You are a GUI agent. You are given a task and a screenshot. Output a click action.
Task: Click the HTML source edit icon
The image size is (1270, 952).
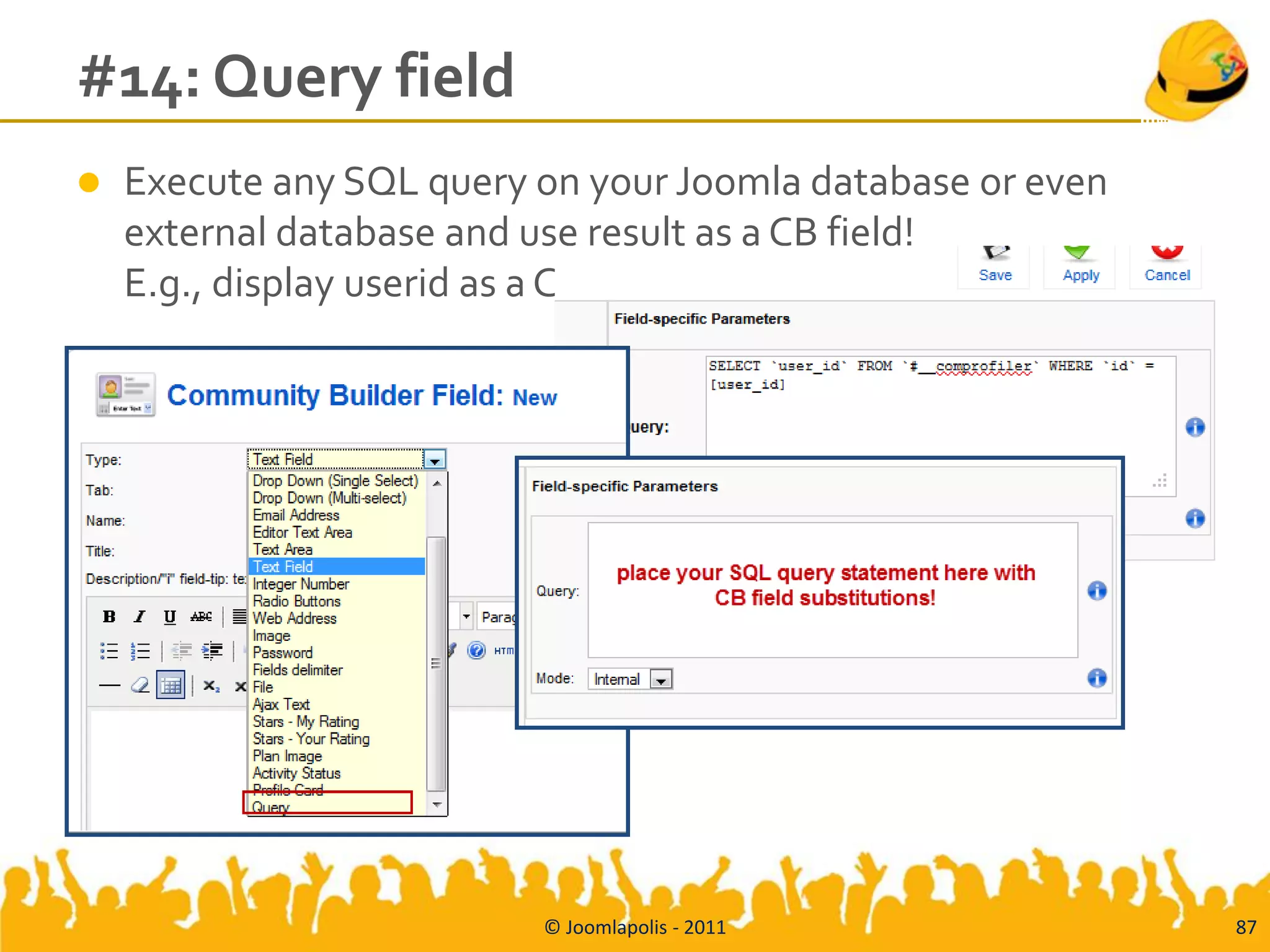point(504,651)
